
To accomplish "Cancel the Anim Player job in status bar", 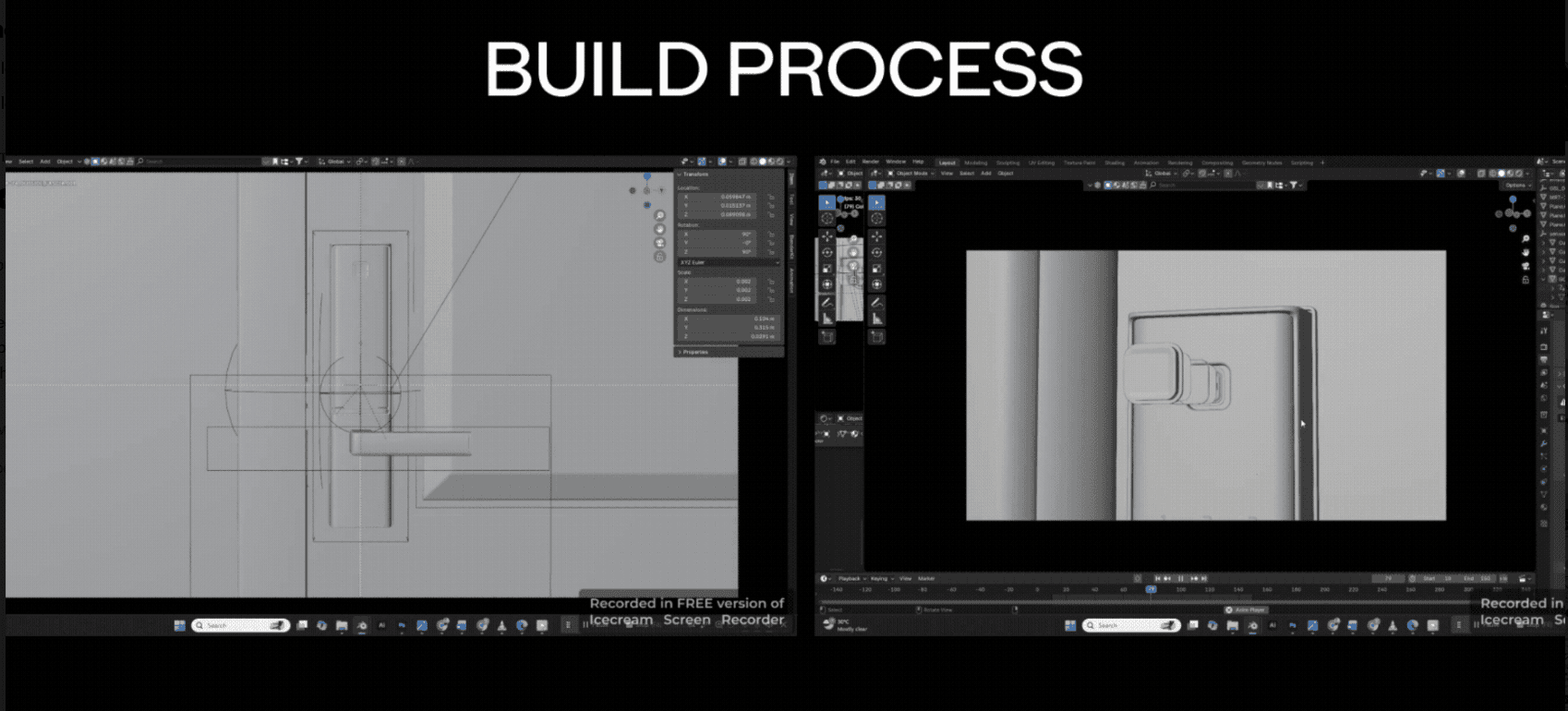I will [x=1228, y=609].
